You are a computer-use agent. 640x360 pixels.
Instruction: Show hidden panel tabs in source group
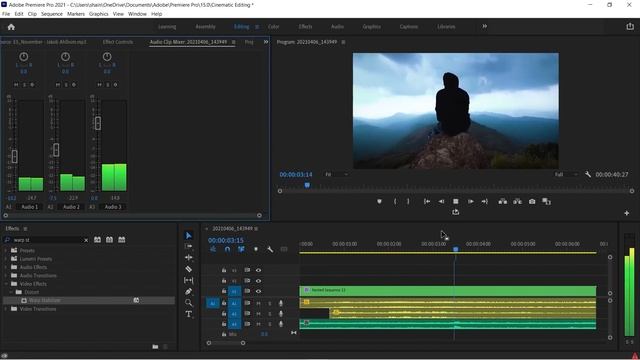pyautogui.click(x=266, y=42)
